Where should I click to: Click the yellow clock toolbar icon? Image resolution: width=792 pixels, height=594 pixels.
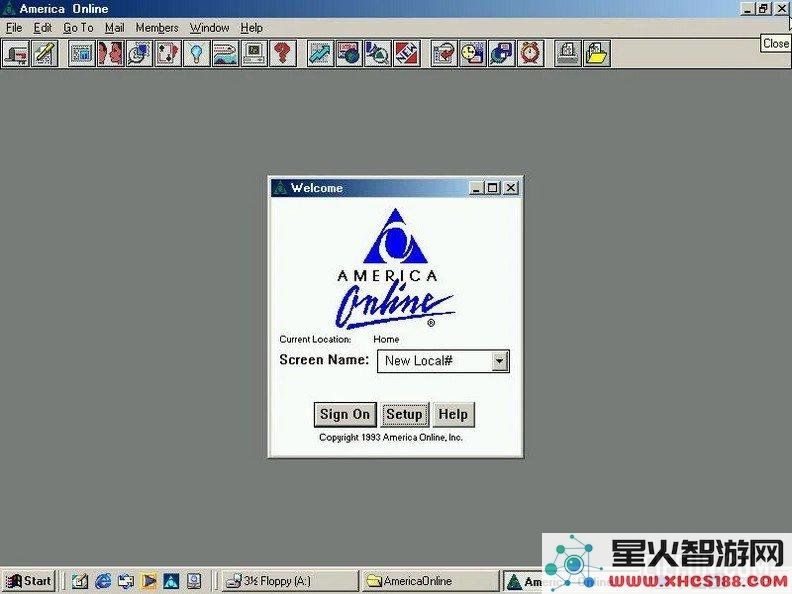coord(473,53)
